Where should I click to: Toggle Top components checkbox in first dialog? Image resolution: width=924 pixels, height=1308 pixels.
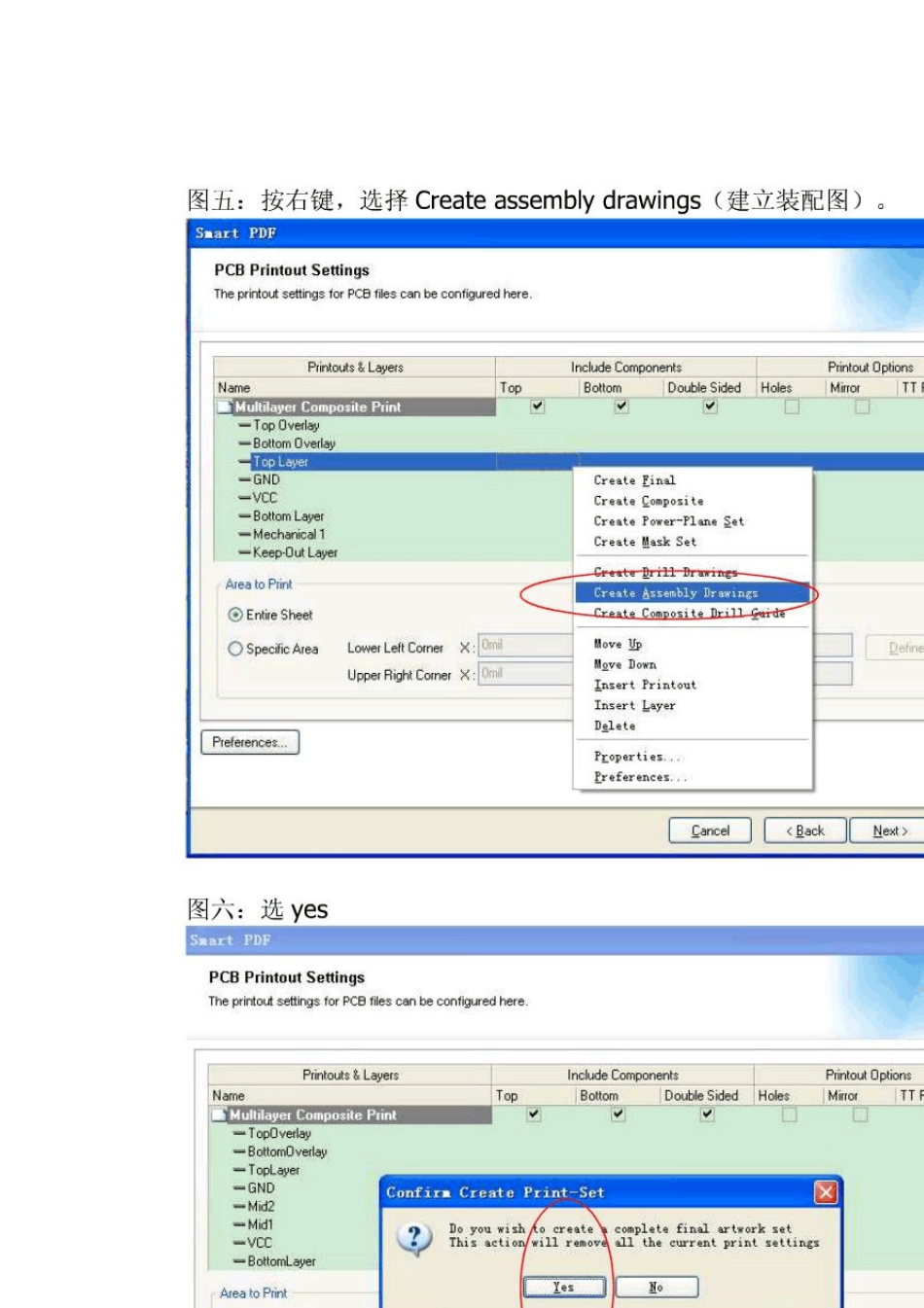538,407
